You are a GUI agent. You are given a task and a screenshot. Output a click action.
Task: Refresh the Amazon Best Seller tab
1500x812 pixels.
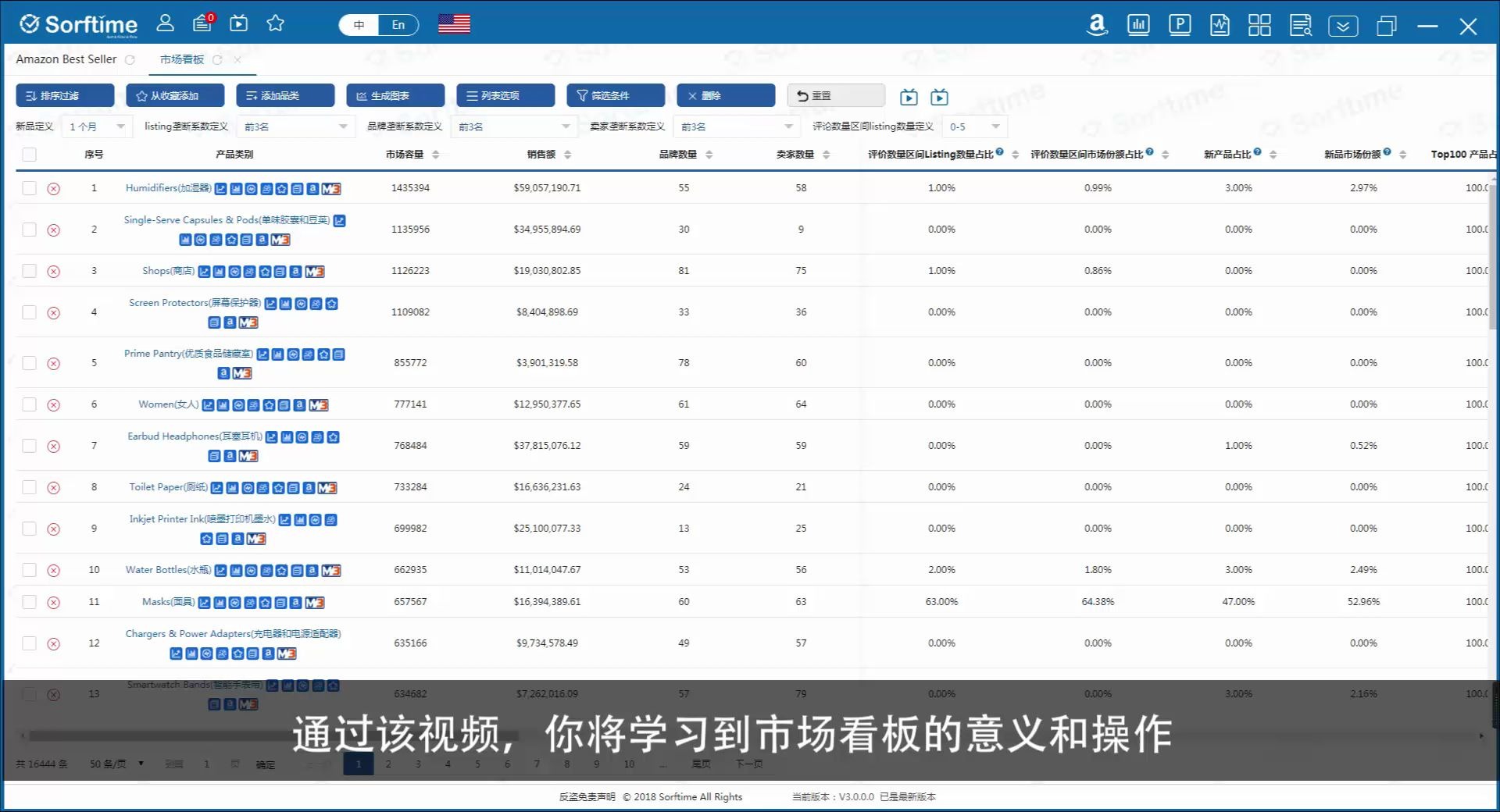click(x=130, y=59)
